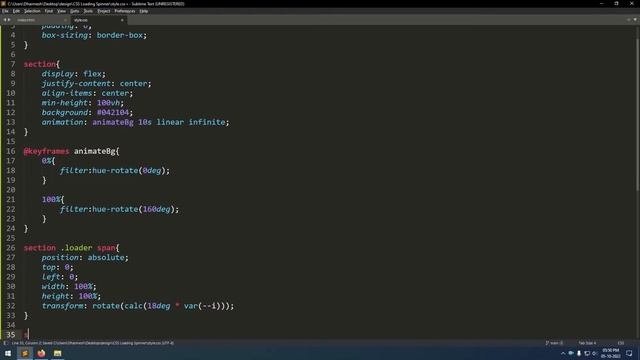Open the Preferences menu
This screenshot has width=640, height=360.
(x=124, y=11)
